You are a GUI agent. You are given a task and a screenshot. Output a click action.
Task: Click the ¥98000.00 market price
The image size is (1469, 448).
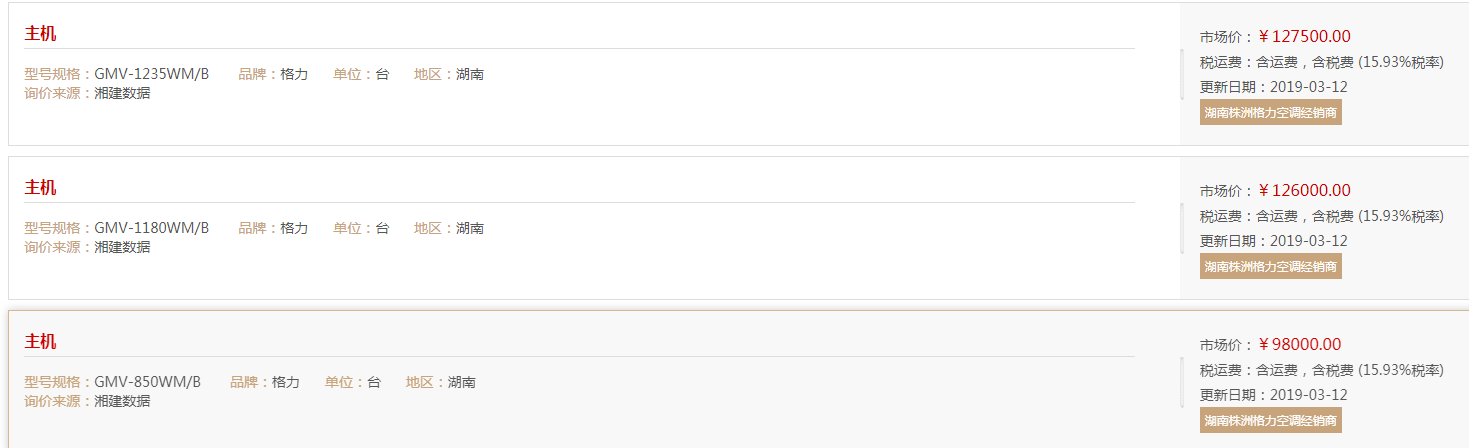(1299, 345)
